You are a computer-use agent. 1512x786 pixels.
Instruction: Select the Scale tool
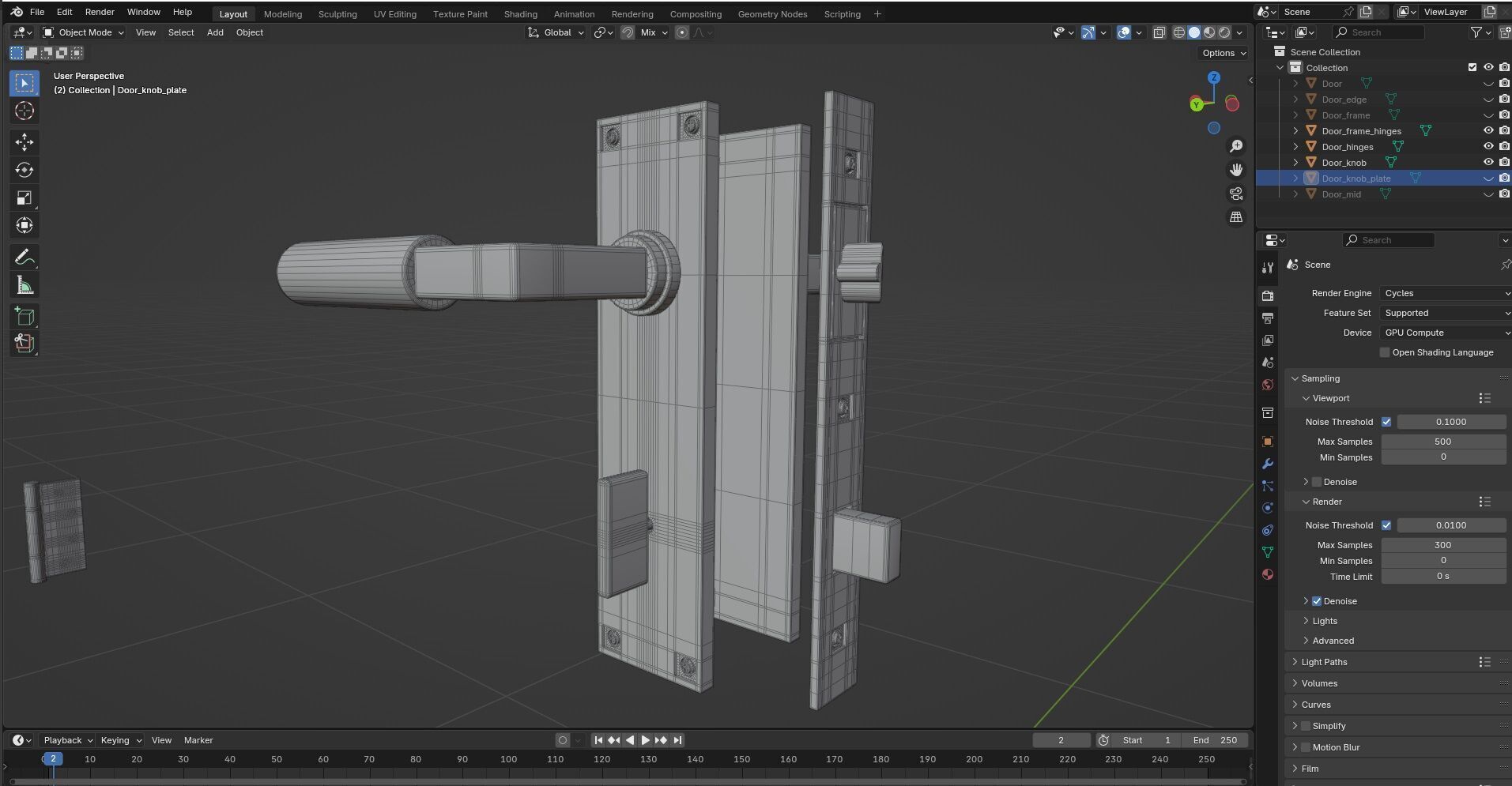pyautogui.click(x=25, y=197)
